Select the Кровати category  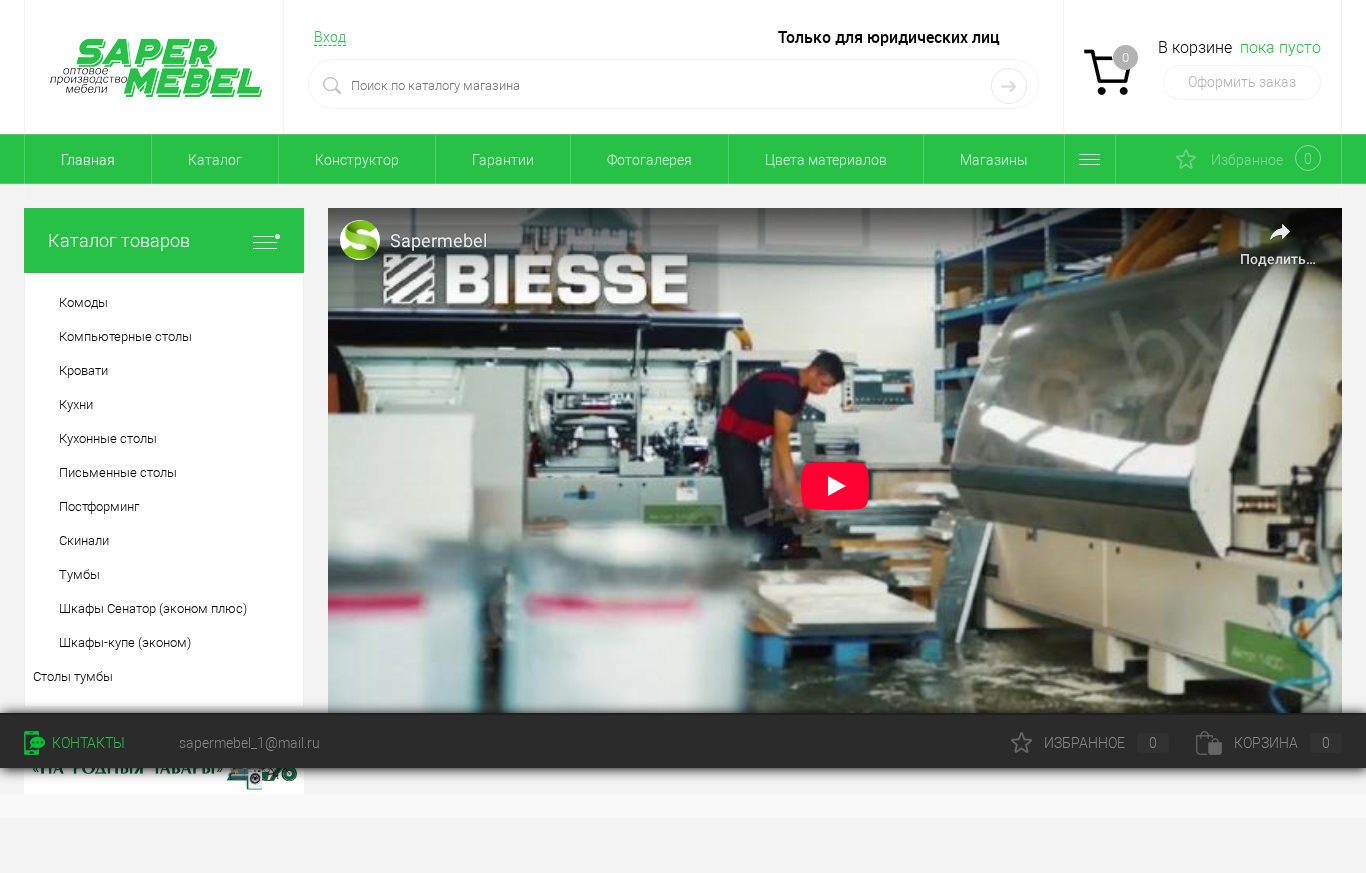pyautogui.click(x=83, y=371)
